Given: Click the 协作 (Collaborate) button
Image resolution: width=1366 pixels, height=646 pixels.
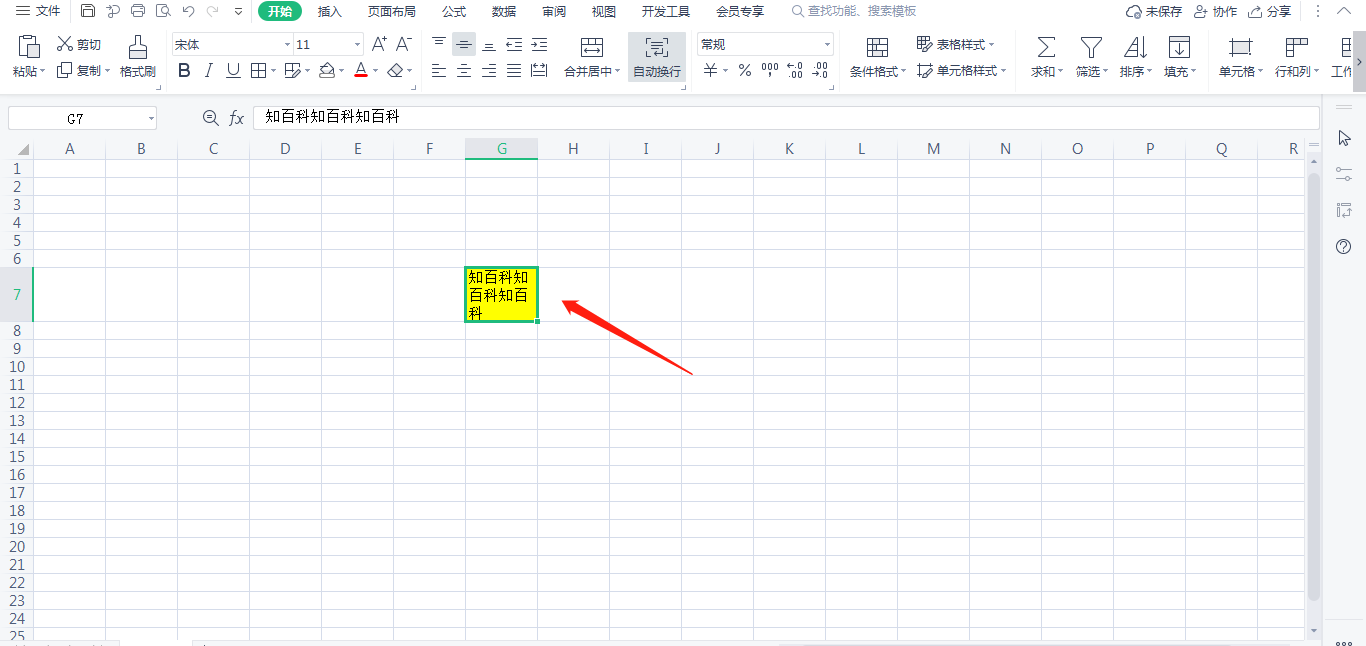Looking at the screenshot, I should tap(1215, 11).
